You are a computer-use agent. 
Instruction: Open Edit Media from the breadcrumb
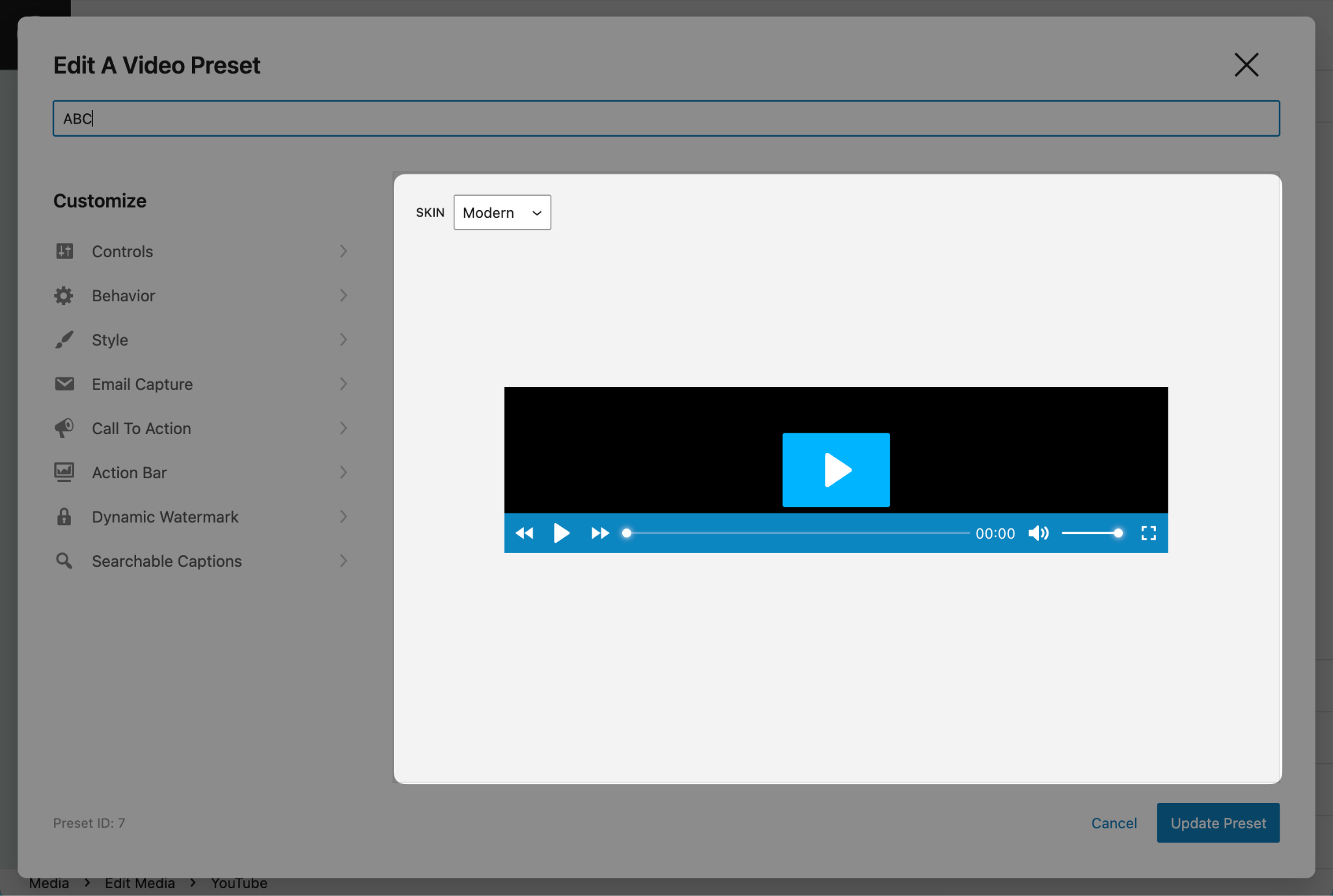(x=139, y=882)
